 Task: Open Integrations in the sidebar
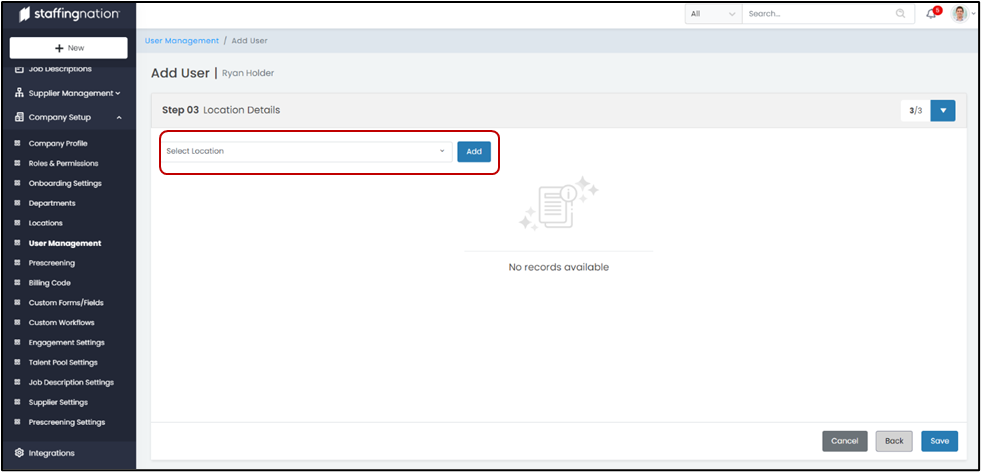pyautogui.click(x=51, y=453)
